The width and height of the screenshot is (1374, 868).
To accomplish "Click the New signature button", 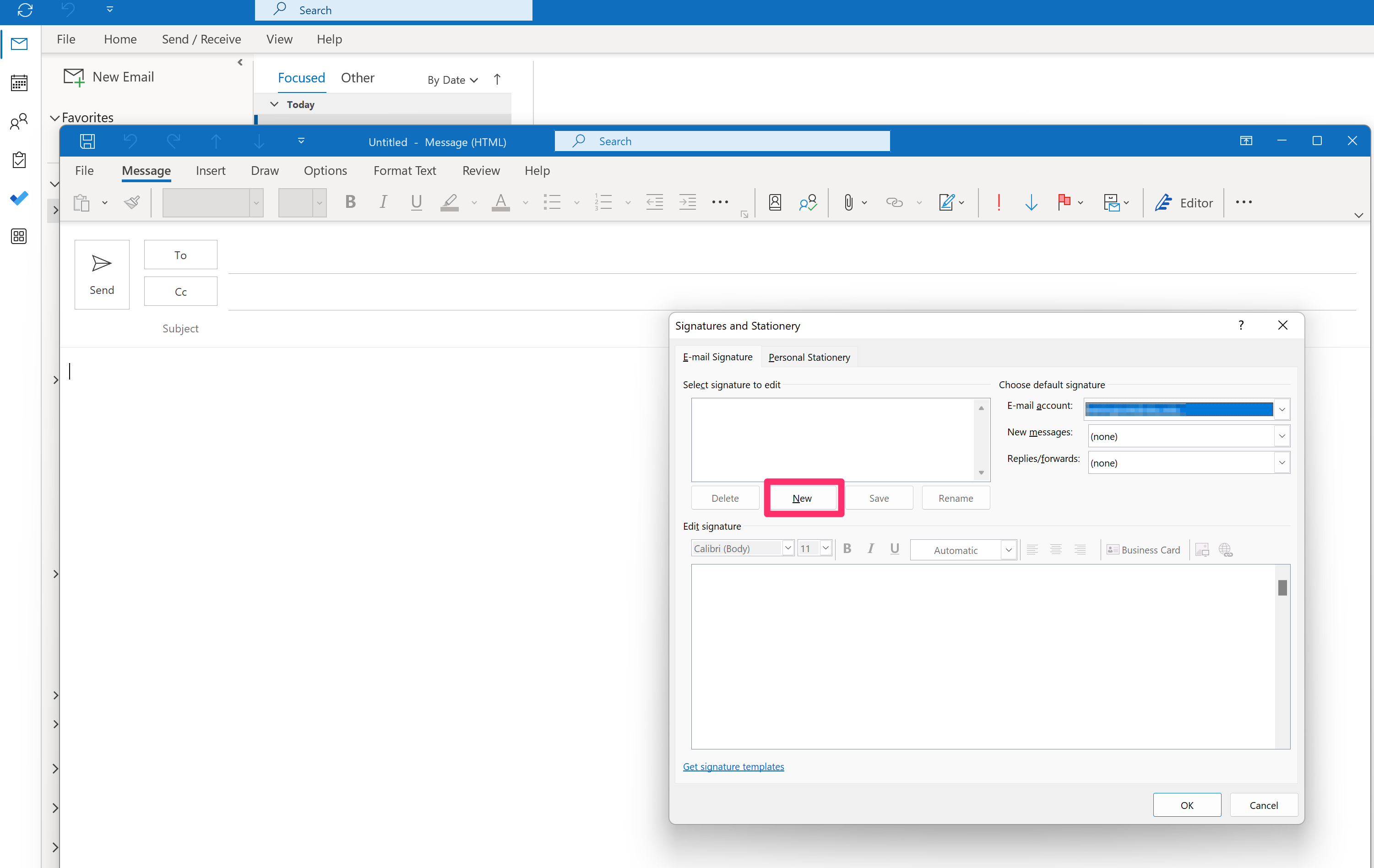I will point(803,497).
